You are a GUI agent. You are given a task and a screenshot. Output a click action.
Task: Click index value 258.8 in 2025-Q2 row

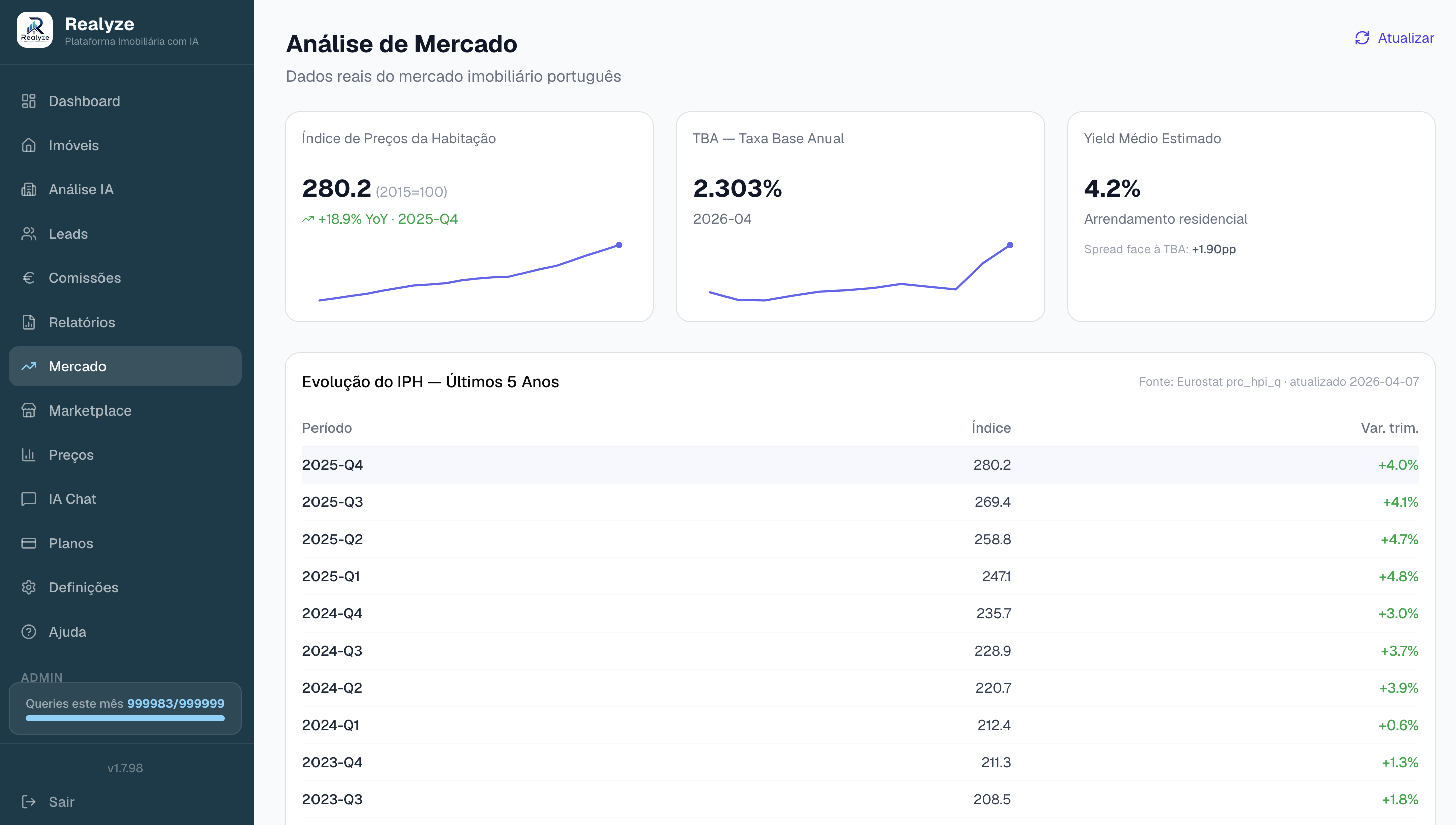click(x=993, y=539)
